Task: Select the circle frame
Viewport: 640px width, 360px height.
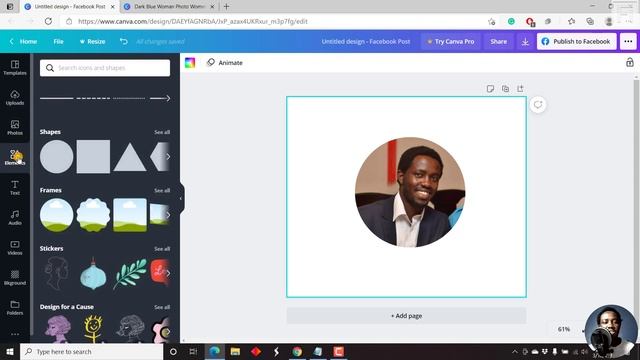Action: (56, 215)
